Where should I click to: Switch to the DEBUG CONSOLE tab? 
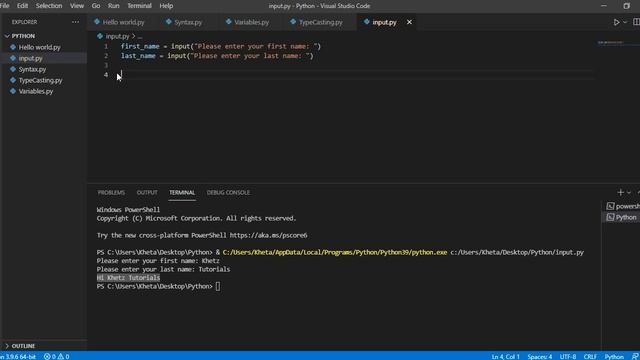point(228,193)
